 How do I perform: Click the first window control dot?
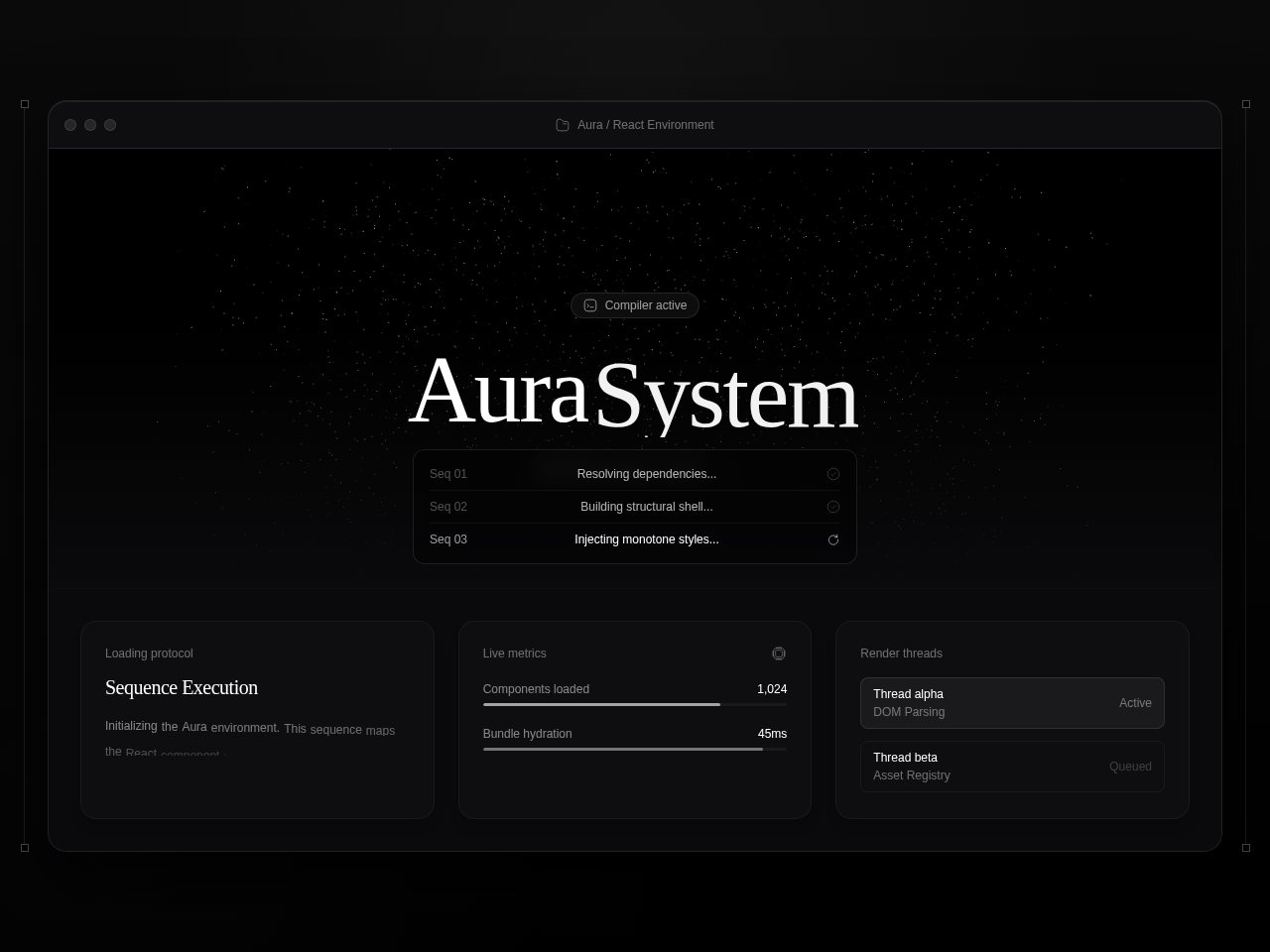coord(70,125)
